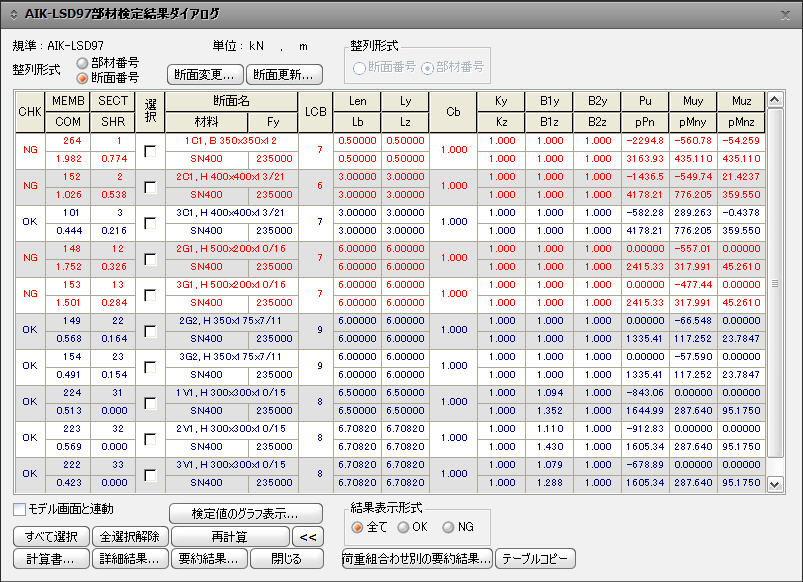Click the collapse icon in the title bar
This screenshot has height=582, width=803.
pos(14,14)
